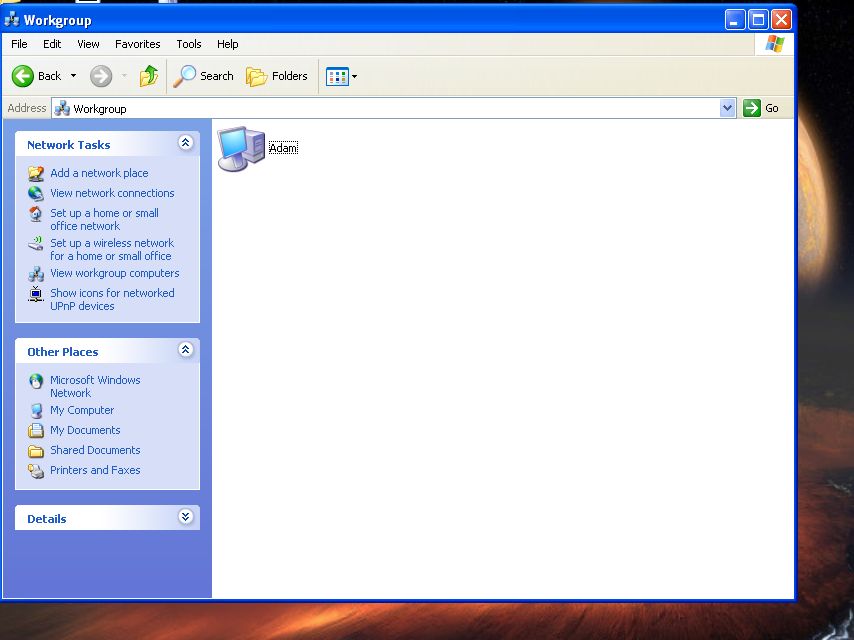854x640 pixels.
Task: Click the Windows flag logo in menu bar
Action: pyautogui.click(x=774, y=44)
